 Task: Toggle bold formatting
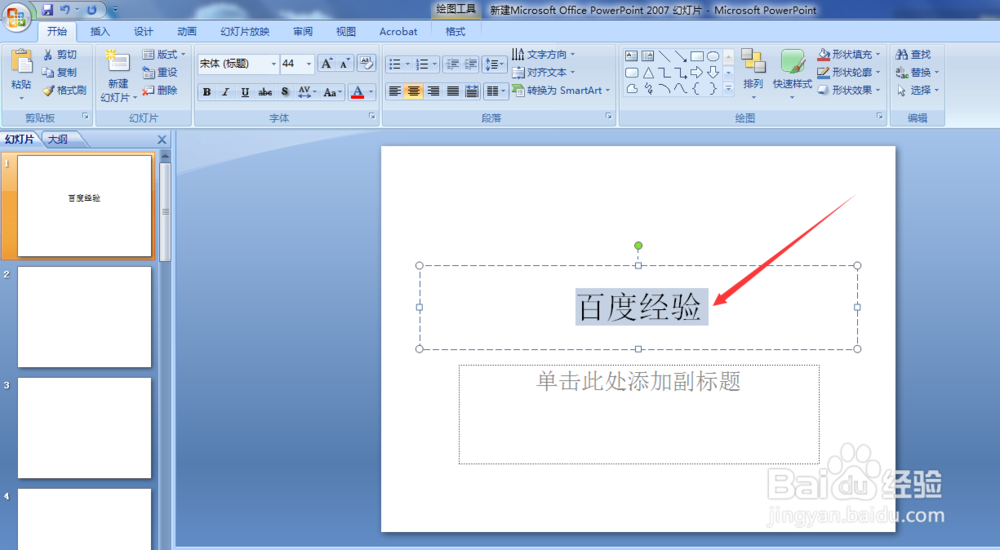coord(207,92)
